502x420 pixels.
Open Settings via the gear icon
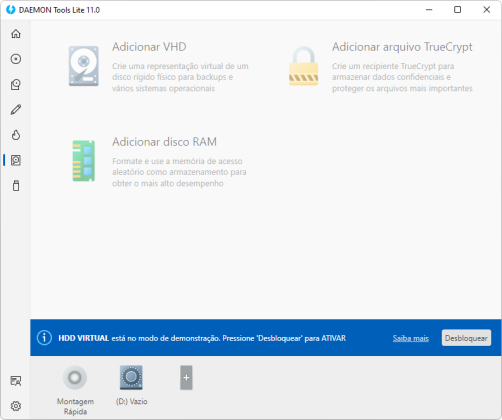click(x=16, y=406)
